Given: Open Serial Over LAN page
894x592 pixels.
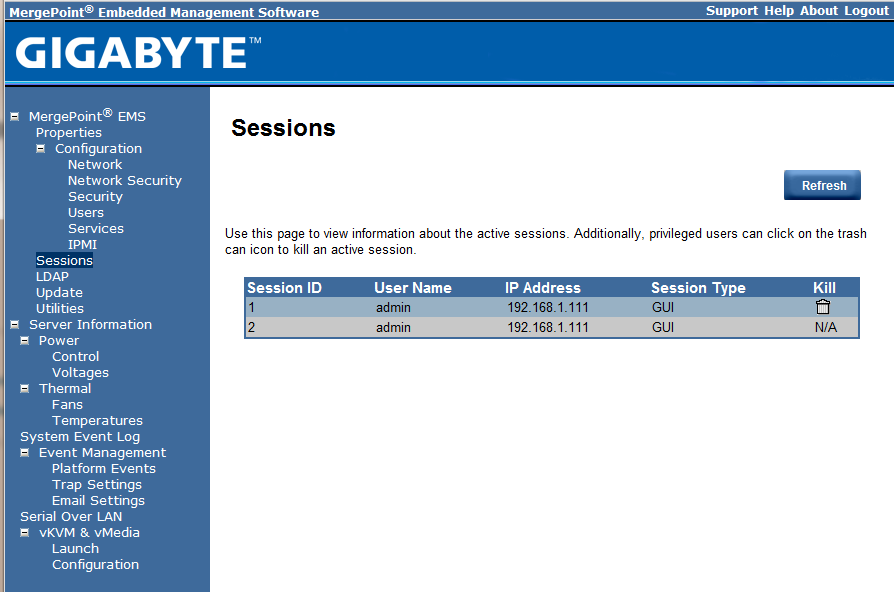Looking at the screenshot, I should tap(71, 516).
